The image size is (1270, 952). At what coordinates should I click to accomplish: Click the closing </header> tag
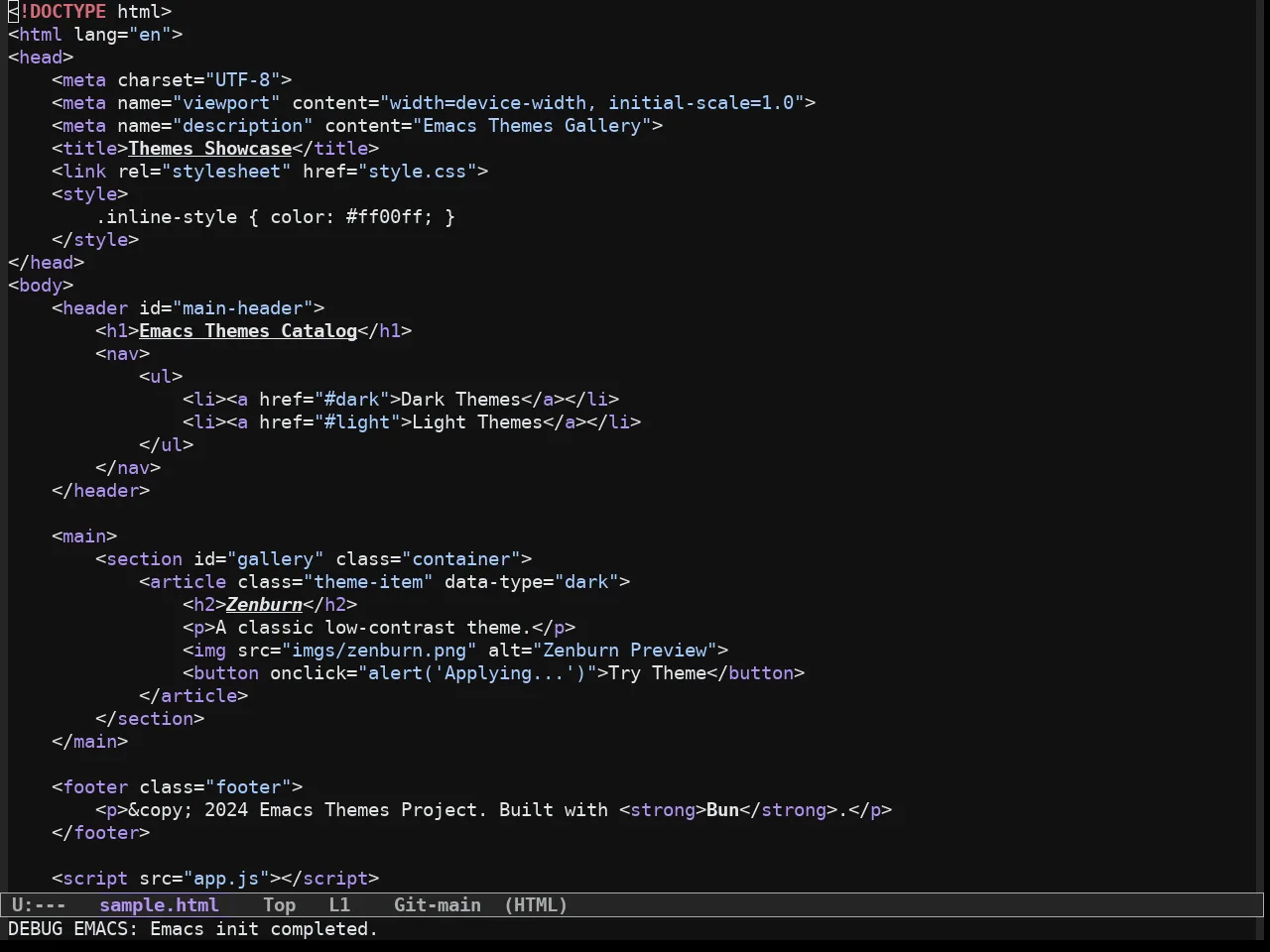pos(101,491)
